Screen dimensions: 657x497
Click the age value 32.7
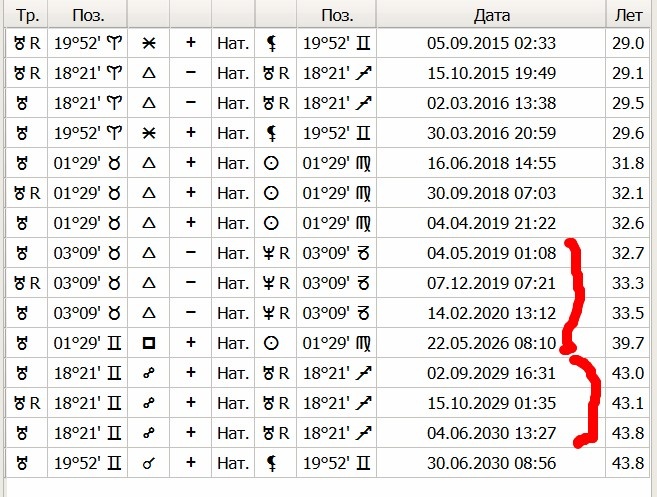point(628,253)
